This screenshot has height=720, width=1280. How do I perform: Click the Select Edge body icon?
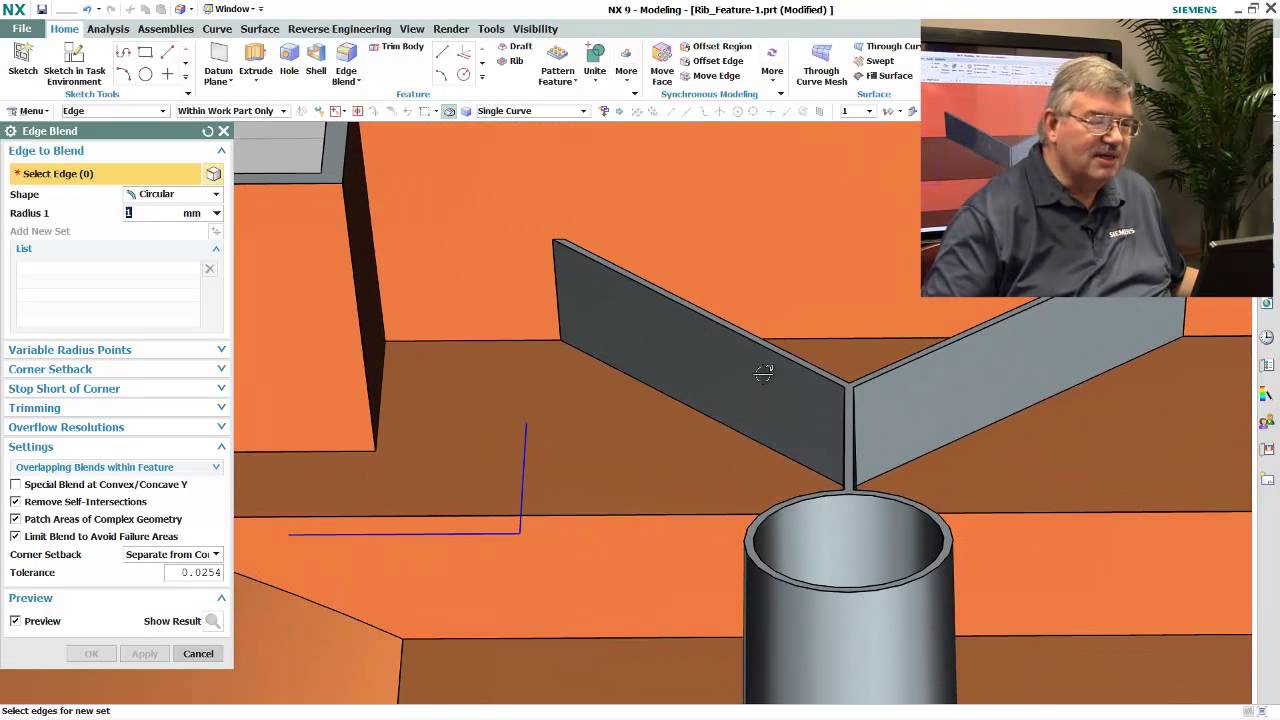point(213,173)
